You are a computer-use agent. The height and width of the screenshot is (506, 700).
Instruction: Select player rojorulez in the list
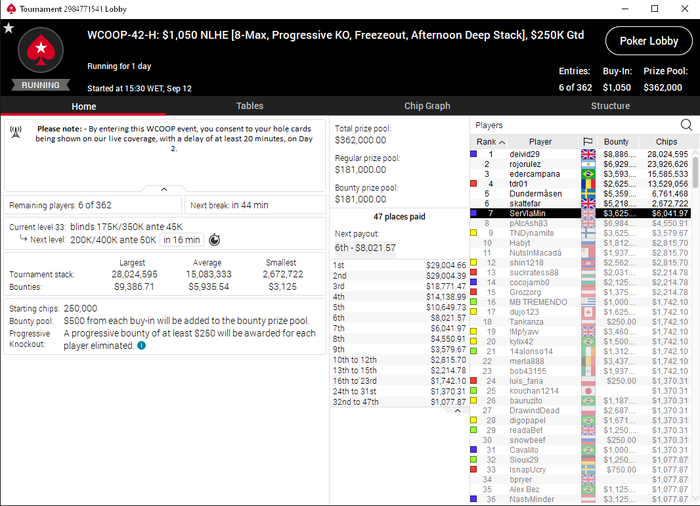pos(580,164)
